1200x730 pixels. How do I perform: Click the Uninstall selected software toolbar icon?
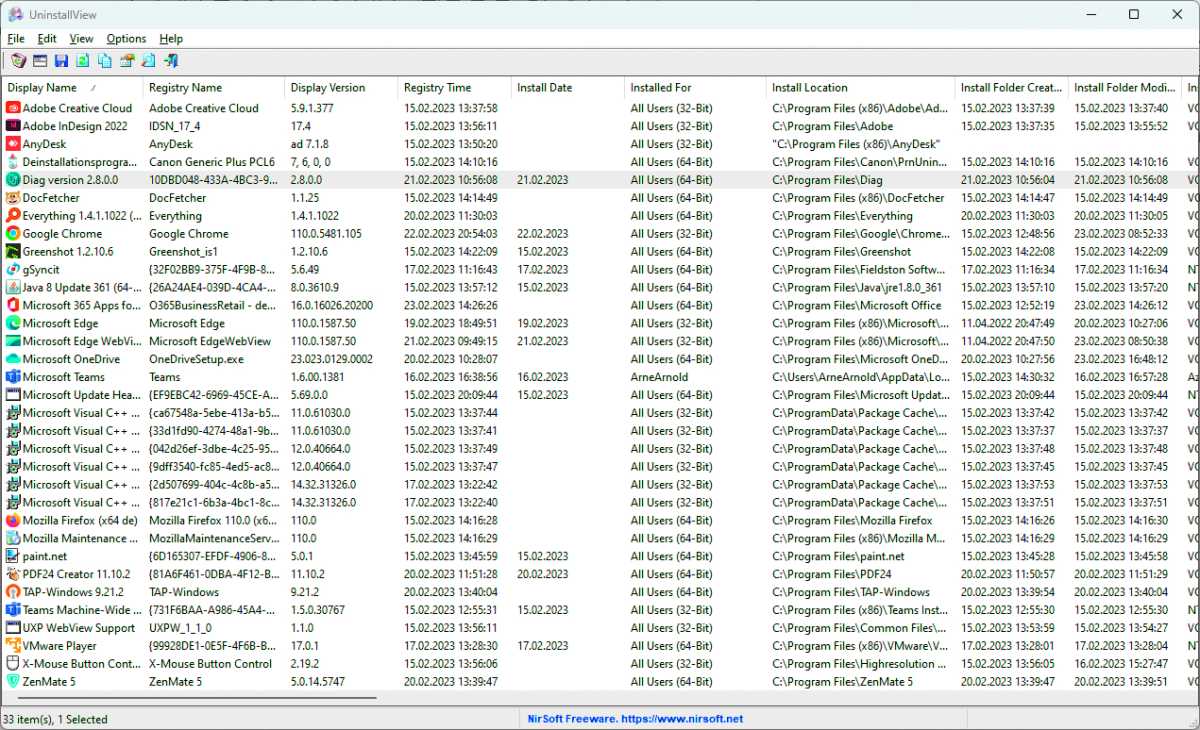pos(18,61)
